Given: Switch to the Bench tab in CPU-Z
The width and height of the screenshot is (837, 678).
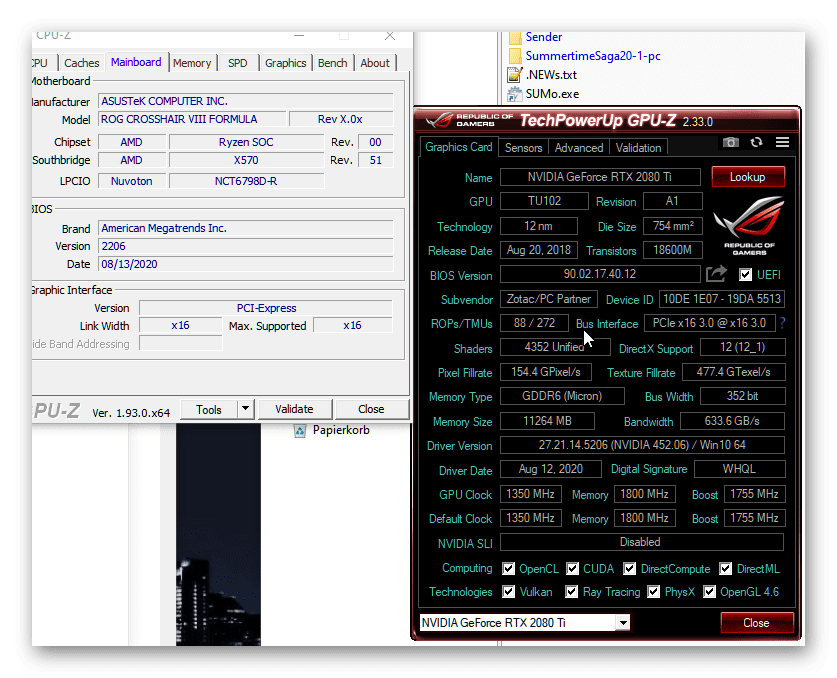Looking at the screenshot, I should 332,63.
